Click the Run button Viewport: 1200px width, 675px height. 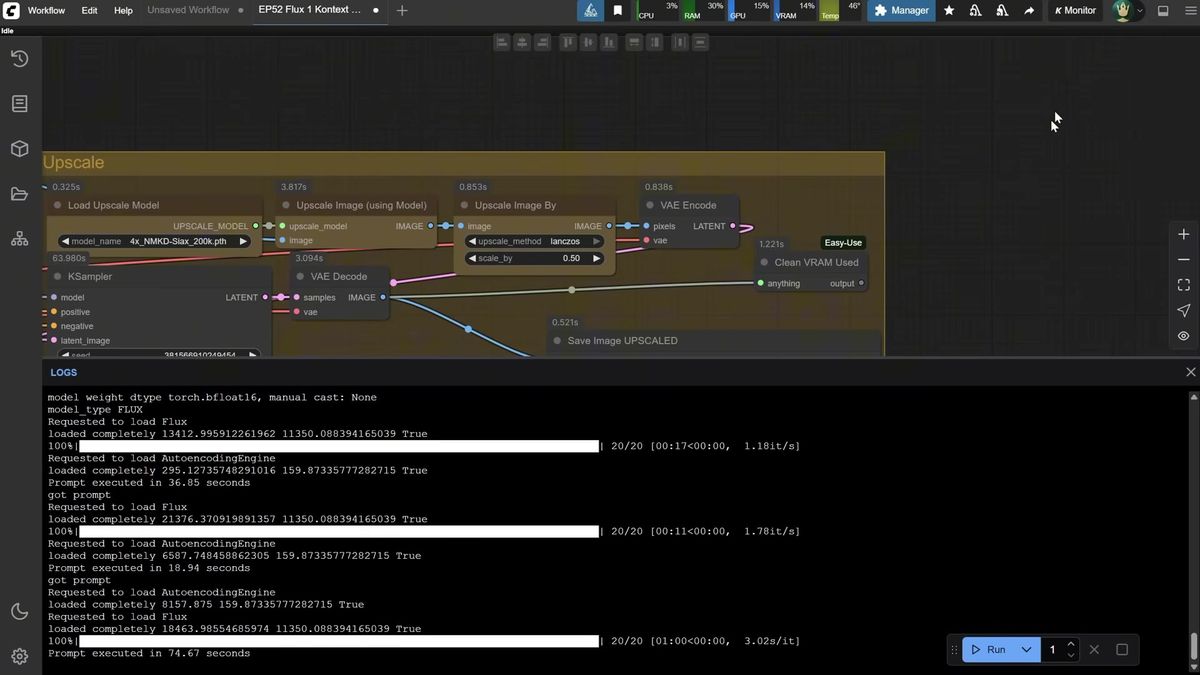tap(988, 649)
